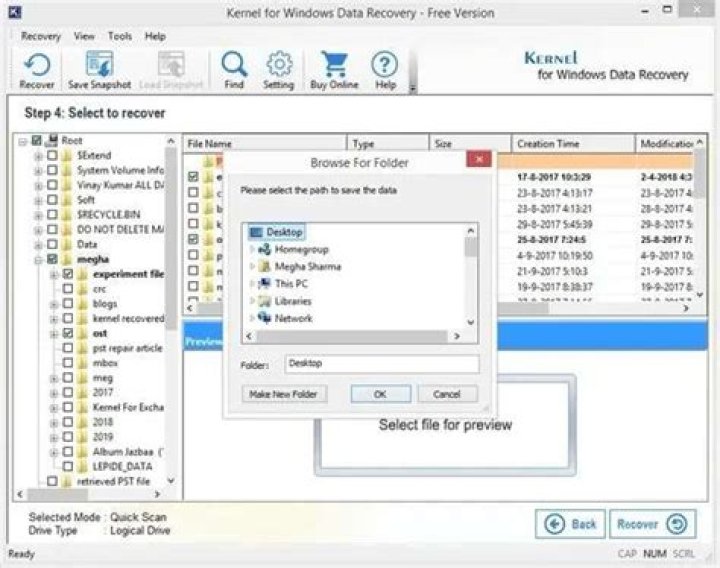Click the toolbar overflow arrow

pyautogui.click(x=412, y=89)
